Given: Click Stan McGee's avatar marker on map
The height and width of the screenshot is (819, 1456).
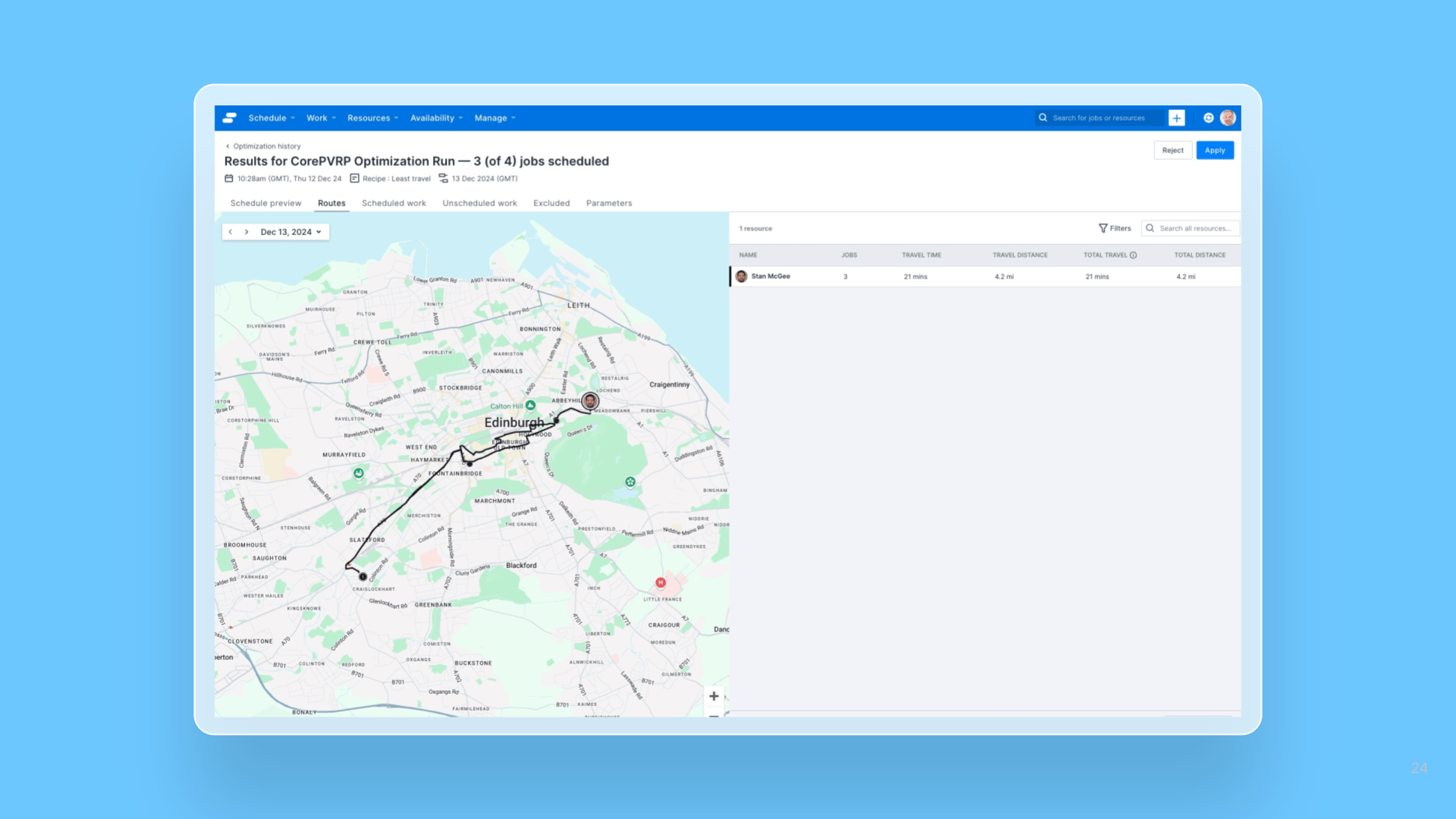Looking at the screenshot, I should pos(590,401).
